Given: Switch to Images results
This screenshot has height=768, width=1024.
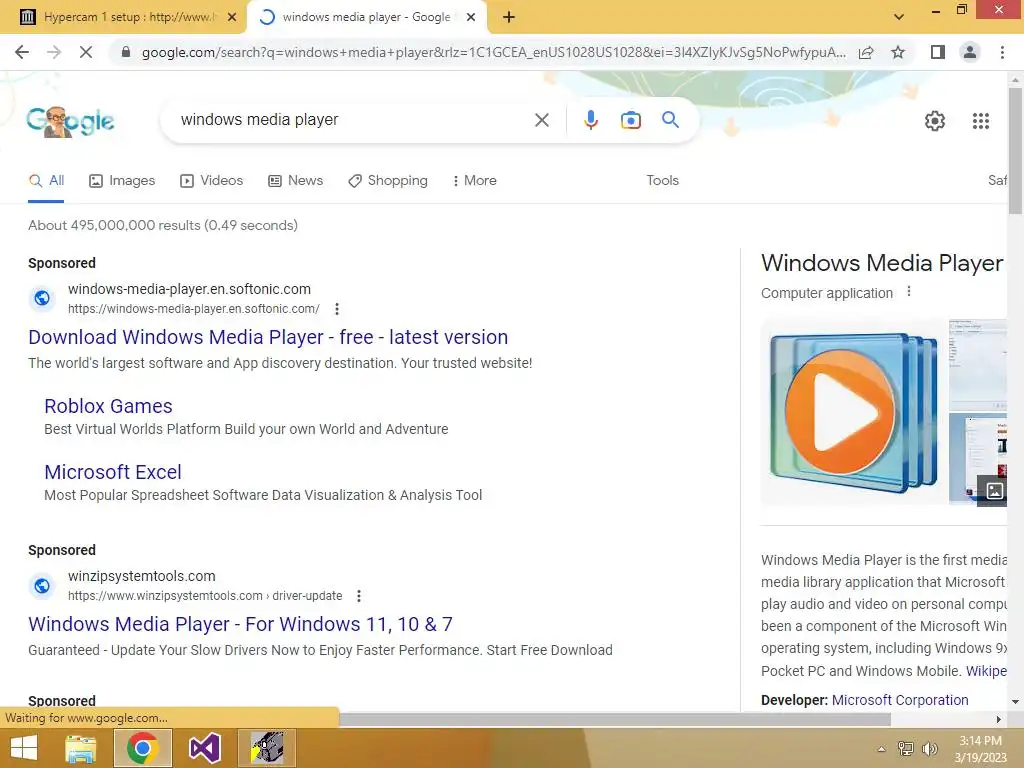Looking at the screenshot, I should tap(122, 181).
